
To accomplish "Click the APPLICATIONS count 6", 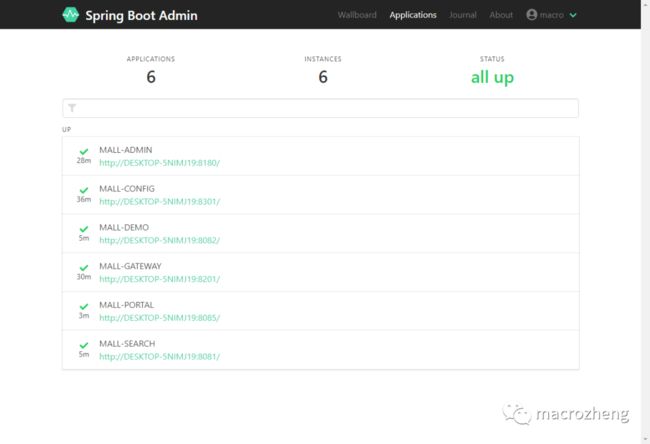I will 151,77.
